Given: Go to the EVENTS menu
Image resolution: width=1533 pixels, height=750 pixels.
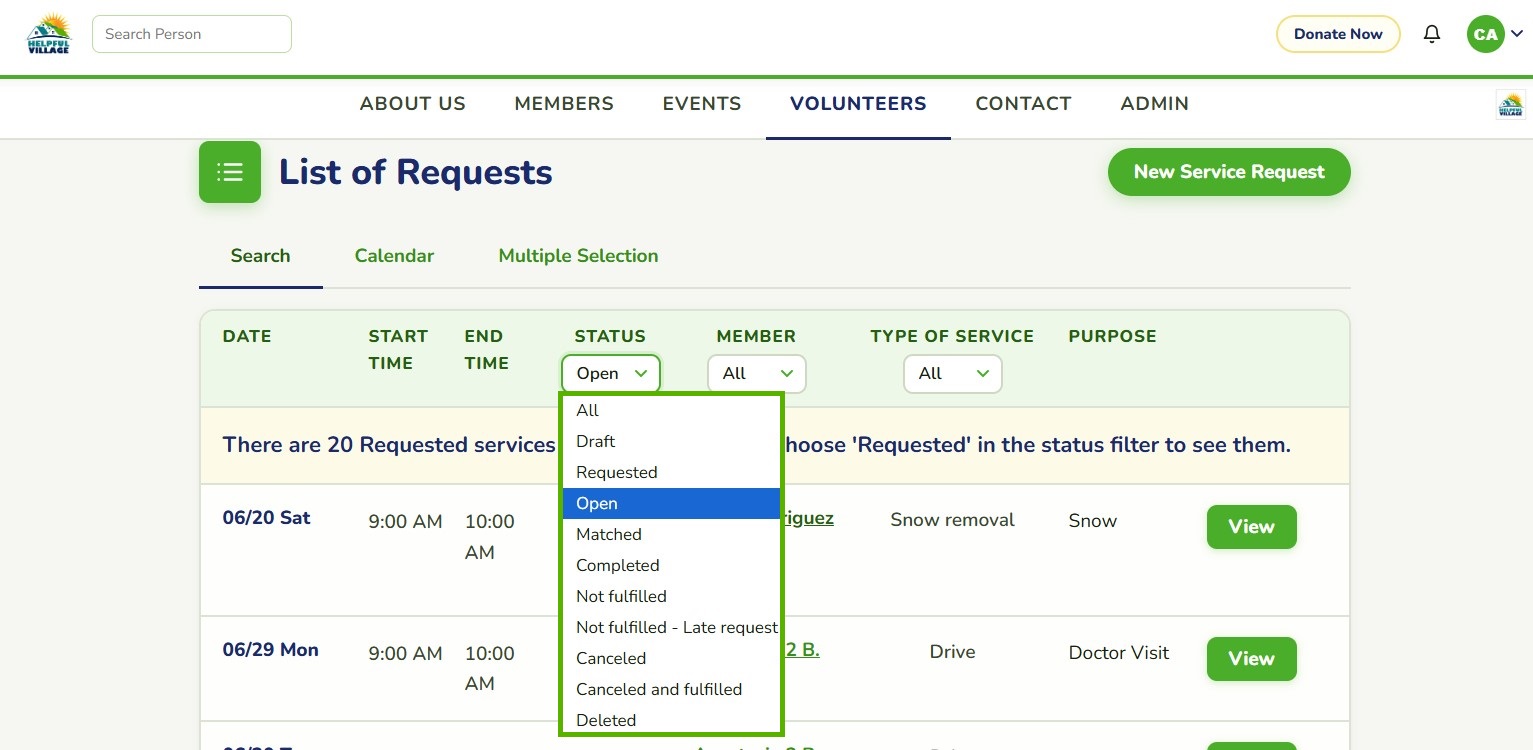Looking at the screenshot, I should (702, 104).
